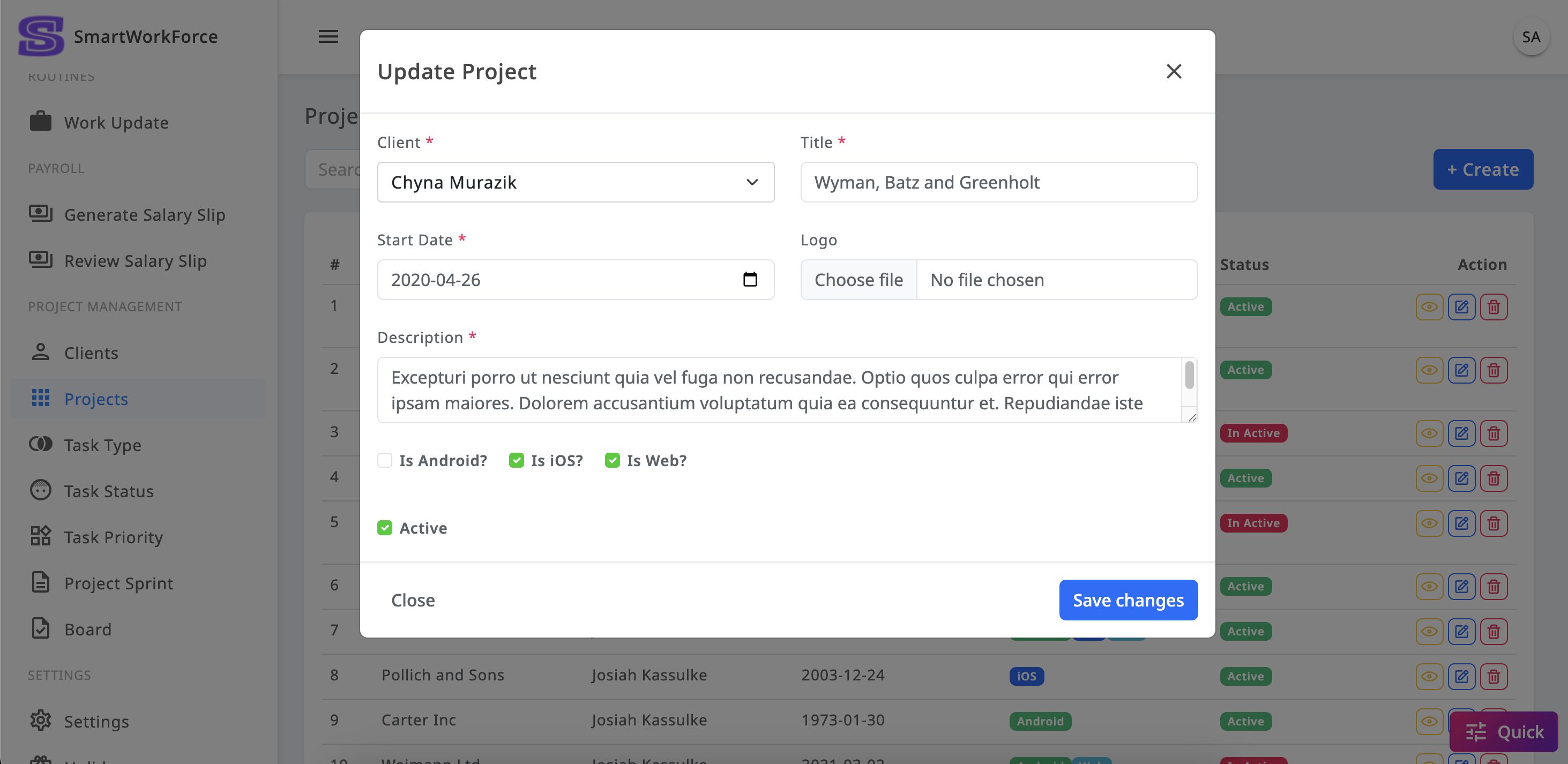Click the SA user avatar
1568x764 pixels.
tap(1530, 37)
